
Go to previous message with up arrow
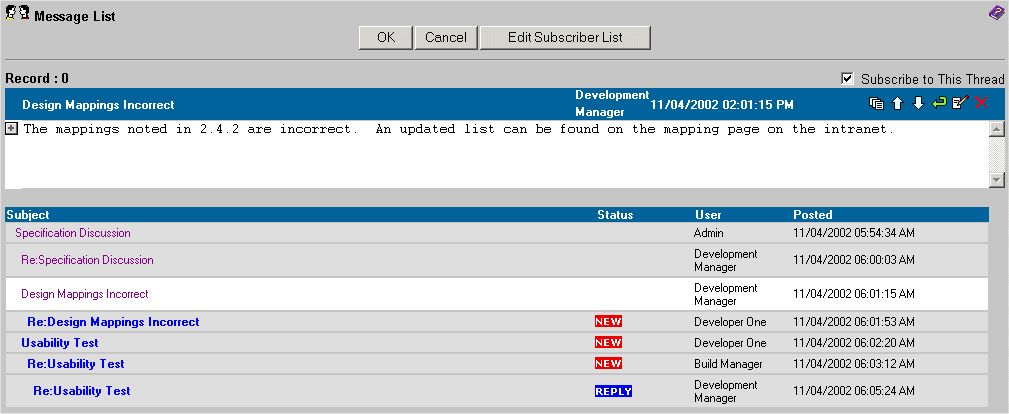(897, 103)
